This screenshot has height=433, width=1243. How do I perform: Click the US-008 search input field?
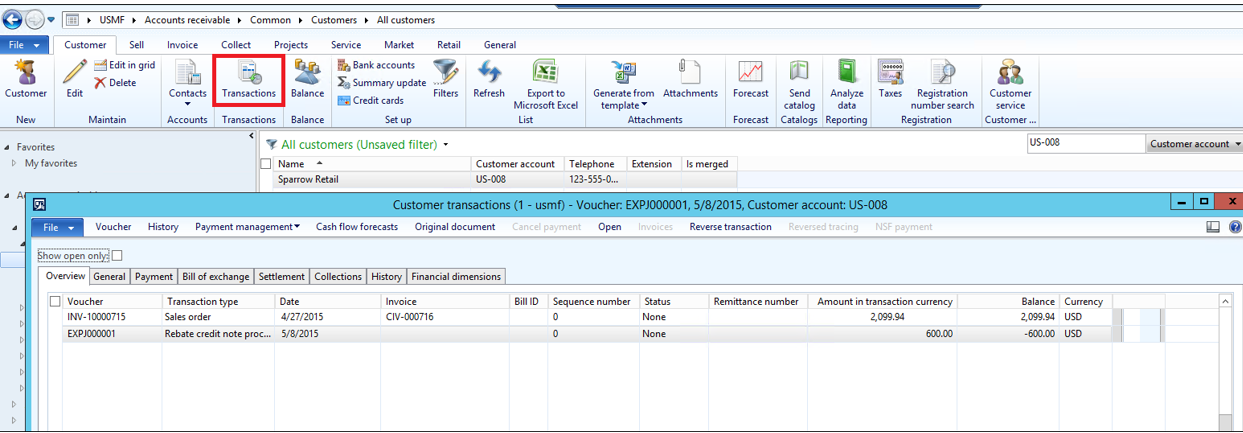tap(1085, 143)
